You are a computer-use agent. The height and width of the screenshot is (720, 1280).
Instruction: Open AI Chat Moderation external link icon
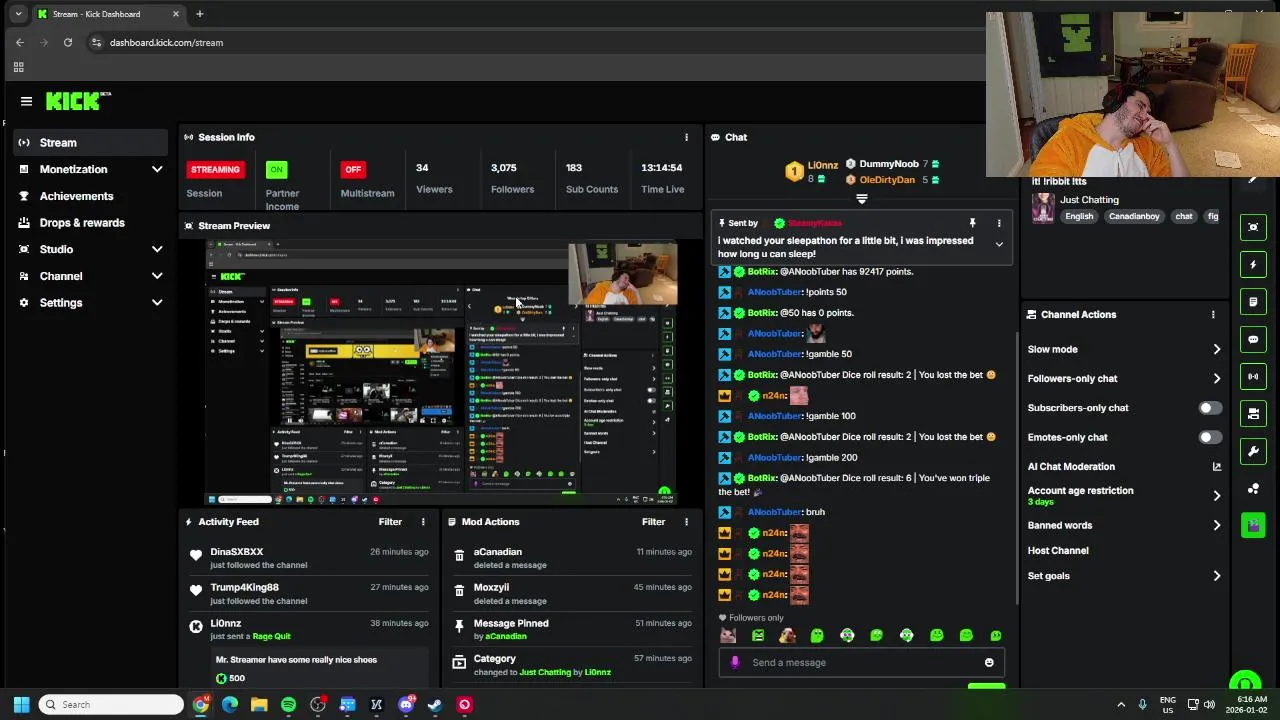point(1216,467)
